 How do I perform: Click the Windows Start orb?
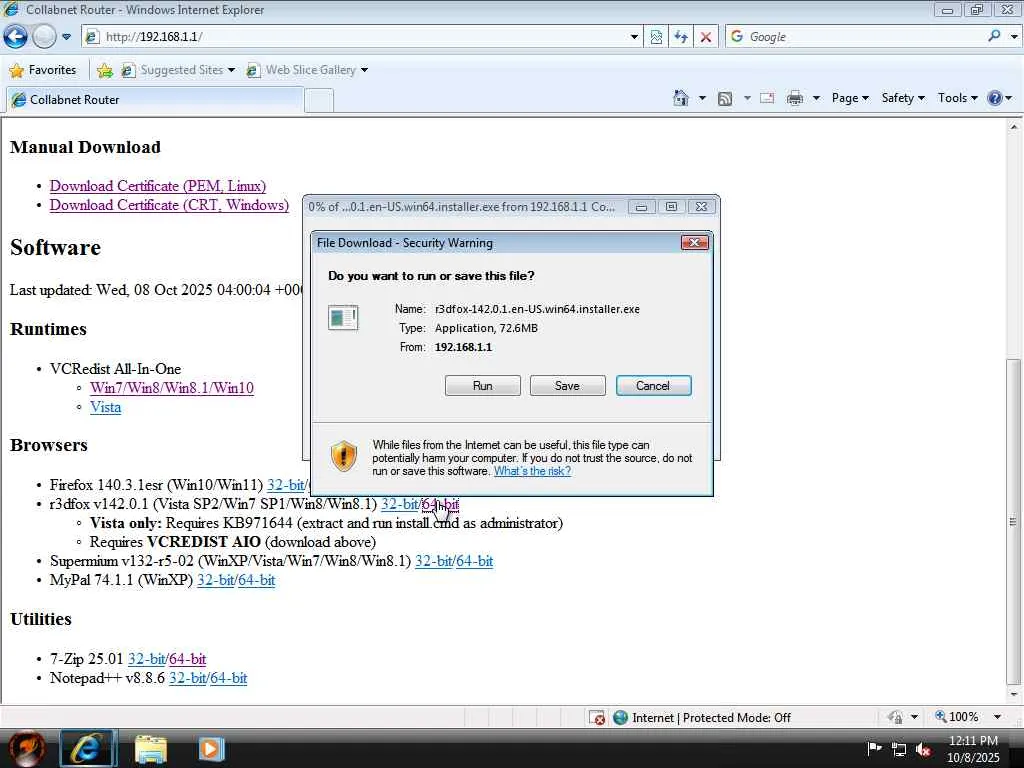26,748
